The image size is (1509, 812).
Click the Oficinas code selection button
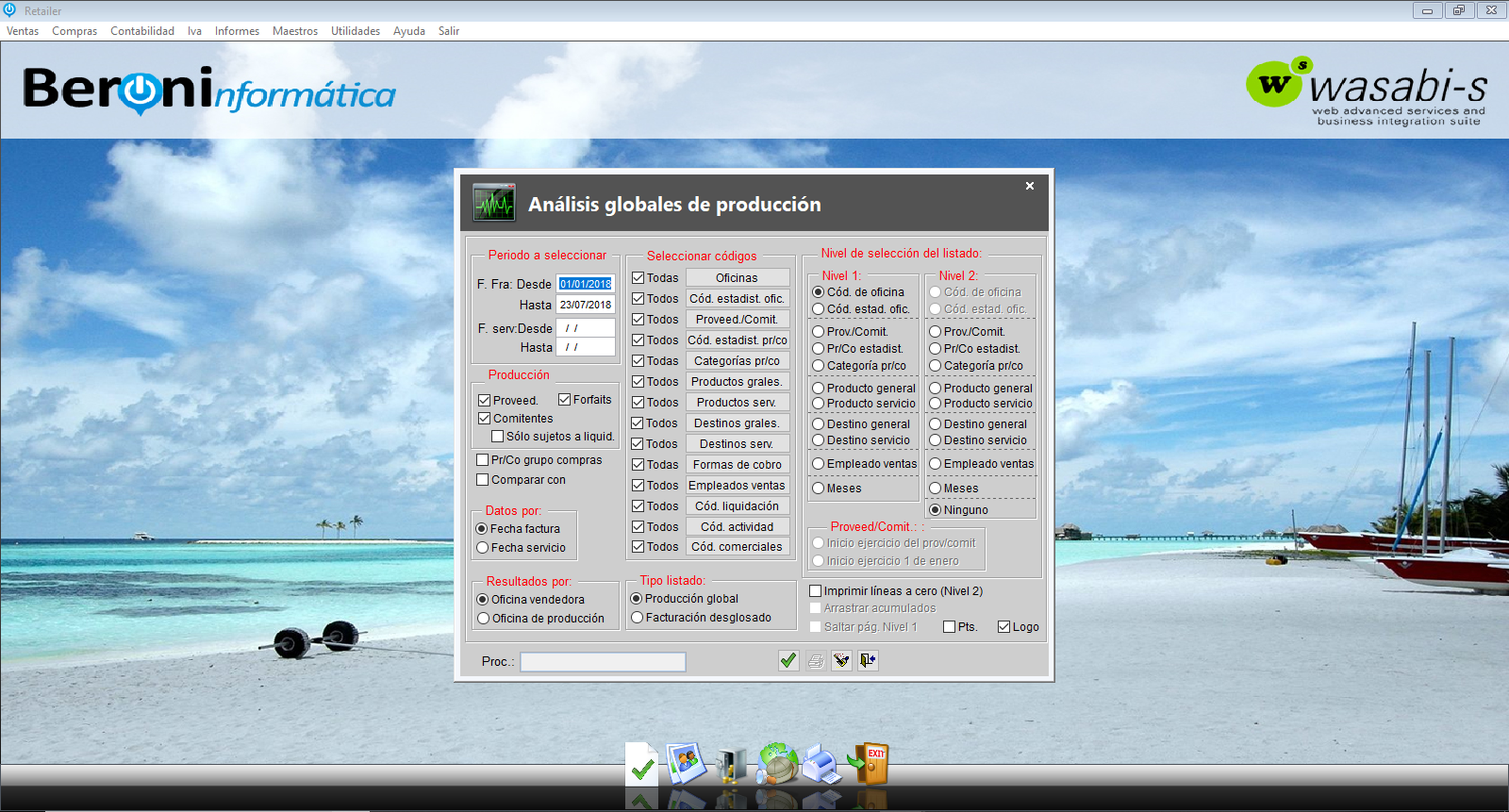coord(737,278)
